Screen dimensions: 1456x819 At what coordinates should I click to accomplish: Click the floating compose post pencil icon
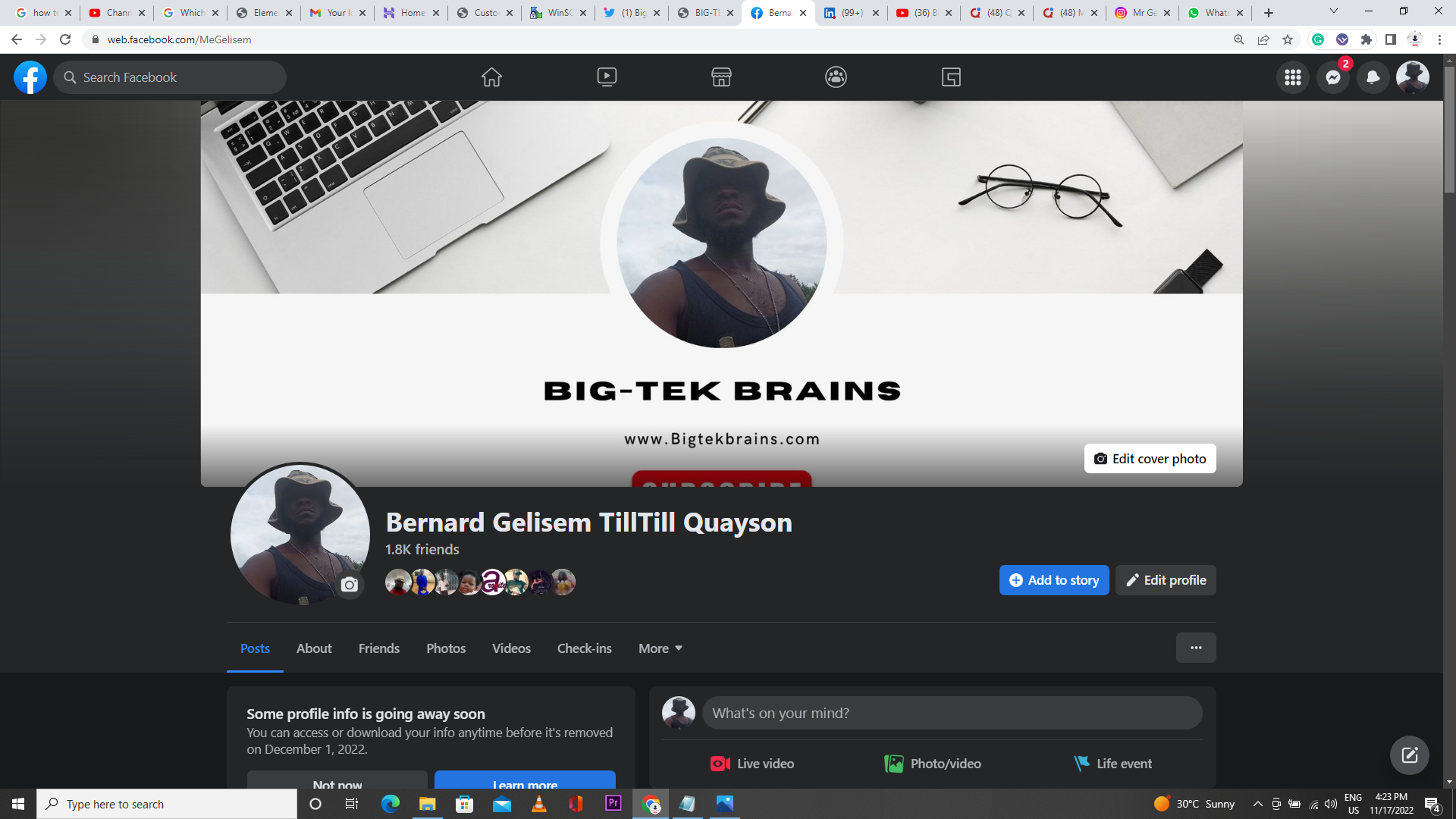[1409, 755]
